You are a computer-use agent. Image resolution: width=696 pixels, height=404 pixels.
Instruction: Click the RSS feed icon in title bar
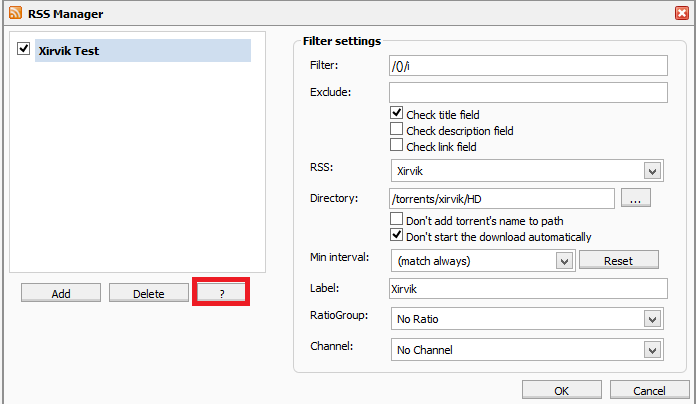point(16,13)
